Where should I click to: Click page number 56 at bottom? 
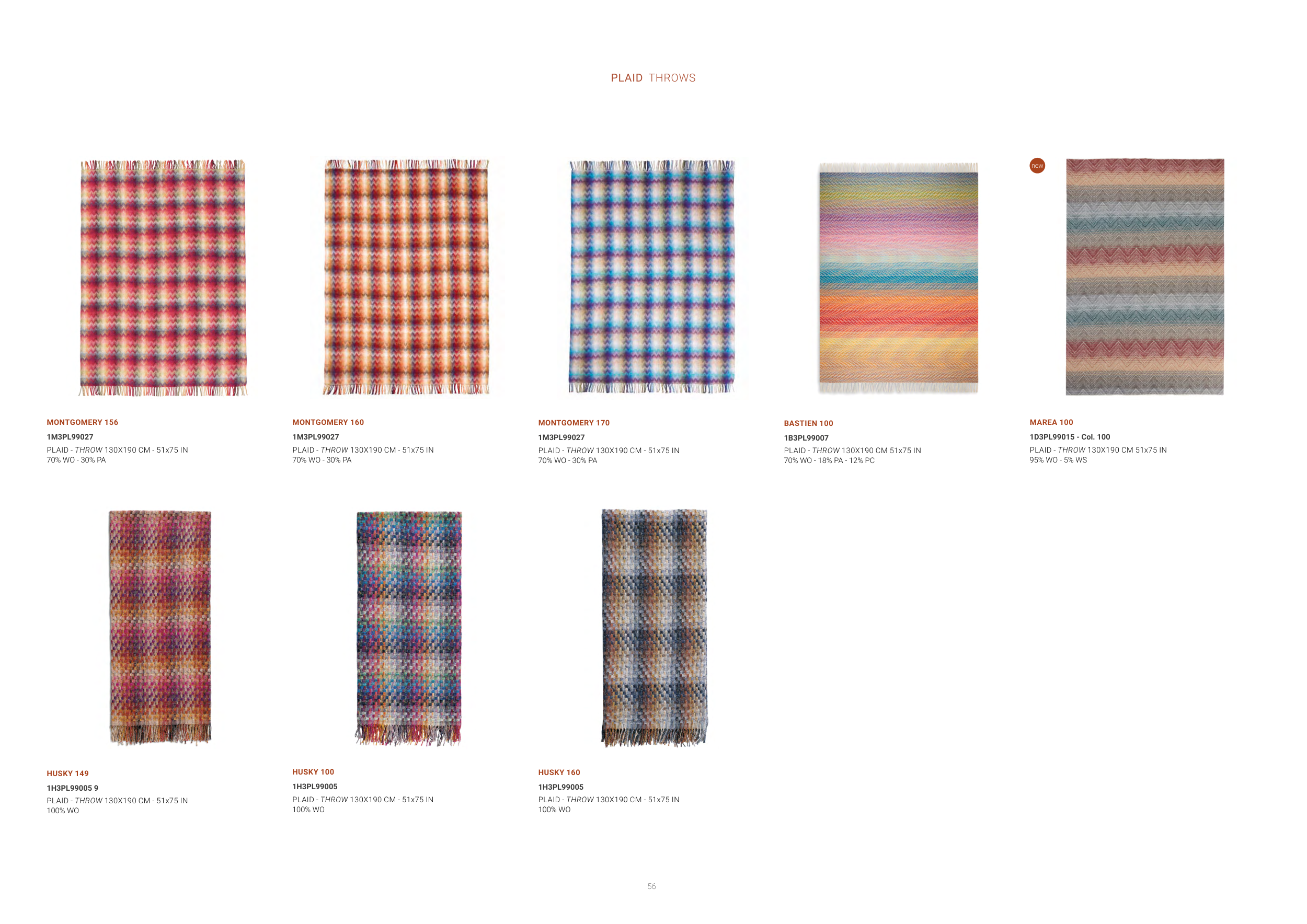tap(652, 886)
